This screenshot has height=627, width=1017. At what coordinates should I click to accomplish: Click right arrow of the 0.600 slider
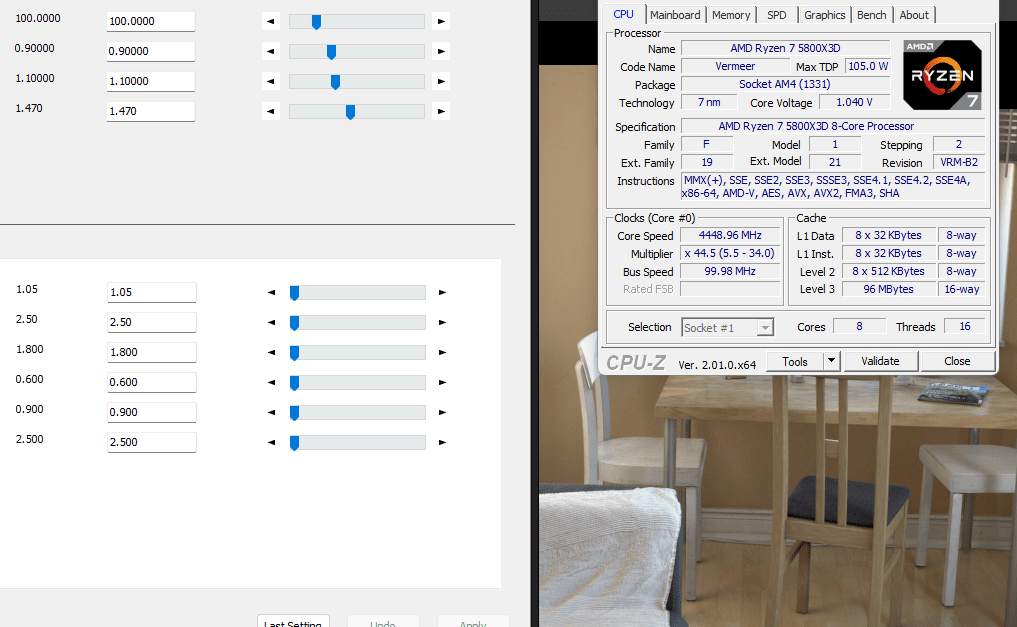point(442,383)
